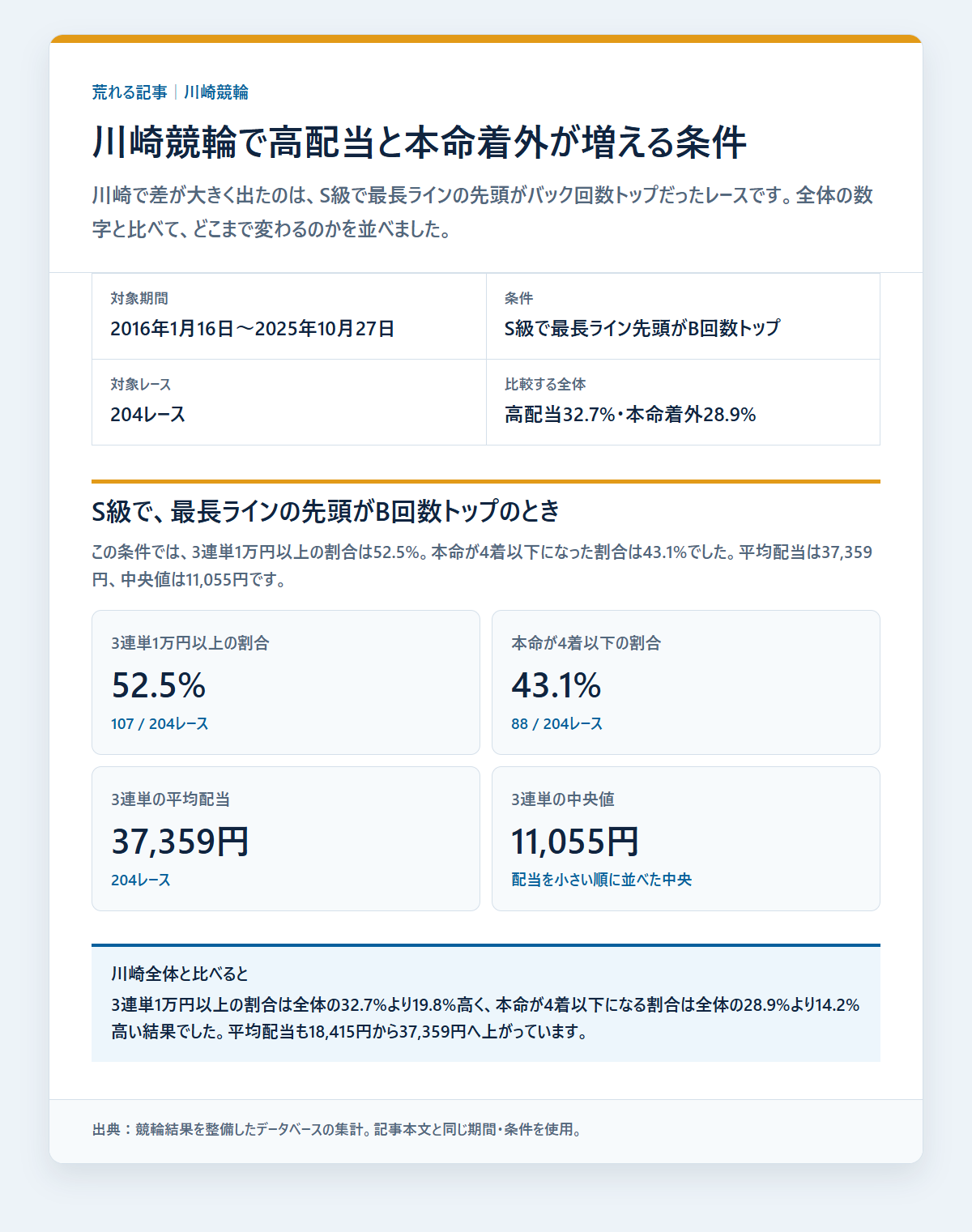Click the comparison paragraph starting 3連単1万円以上の割合は全体の32.7%
The image size is (972, 1232).
[485, 1018]
